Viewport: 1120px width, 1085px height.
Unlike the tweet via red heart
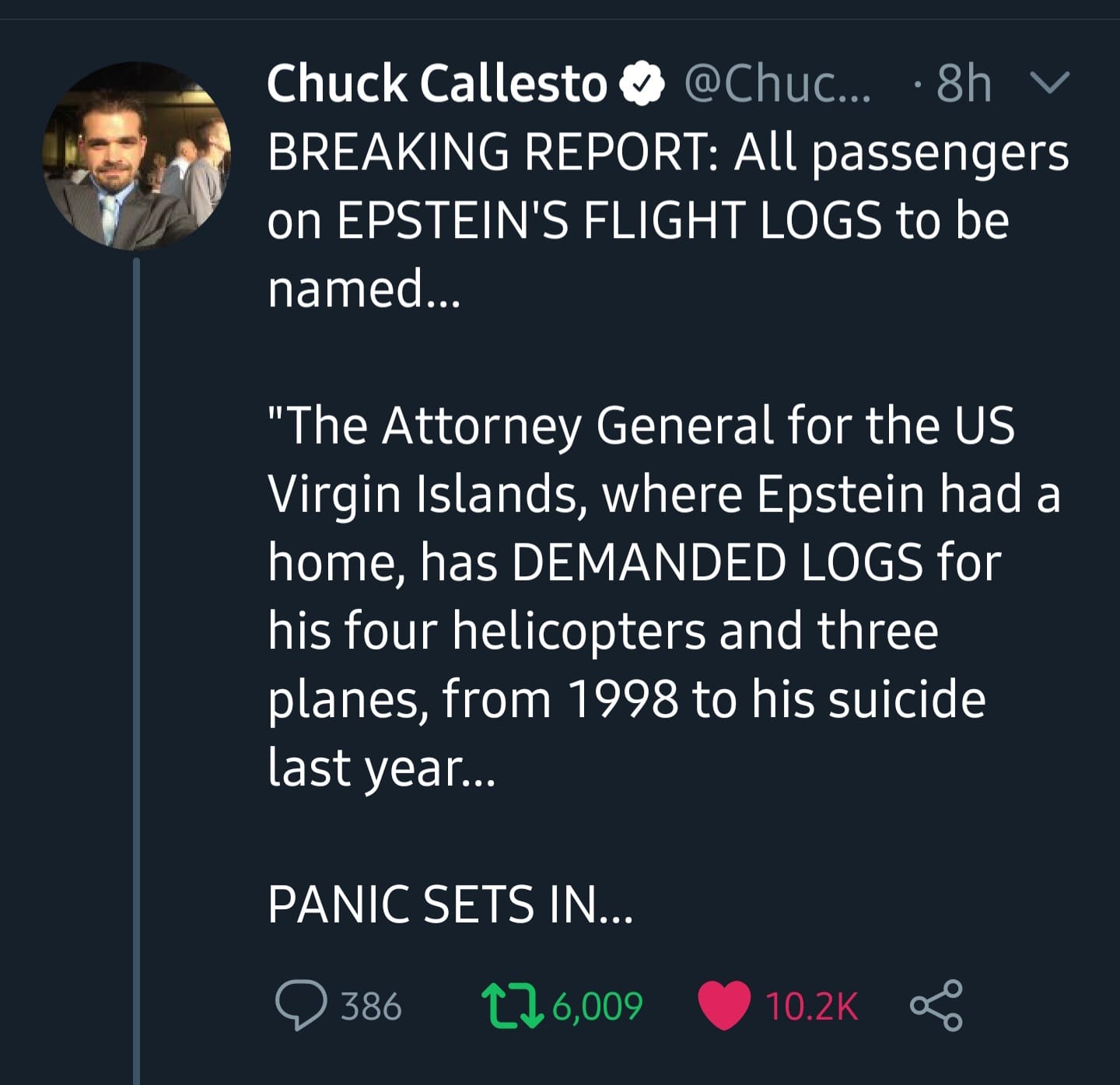pyautogui.click(x=723, y=1006)
